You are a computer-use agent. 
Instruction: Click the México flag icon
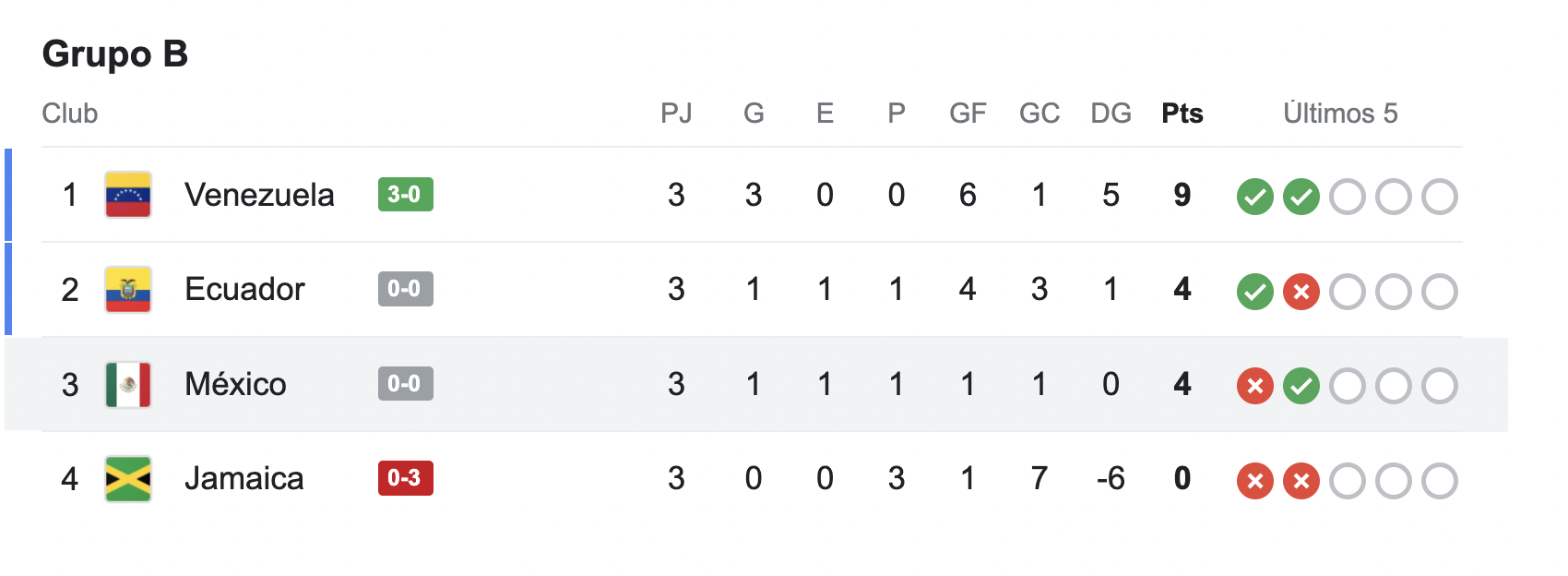point(128,385)
